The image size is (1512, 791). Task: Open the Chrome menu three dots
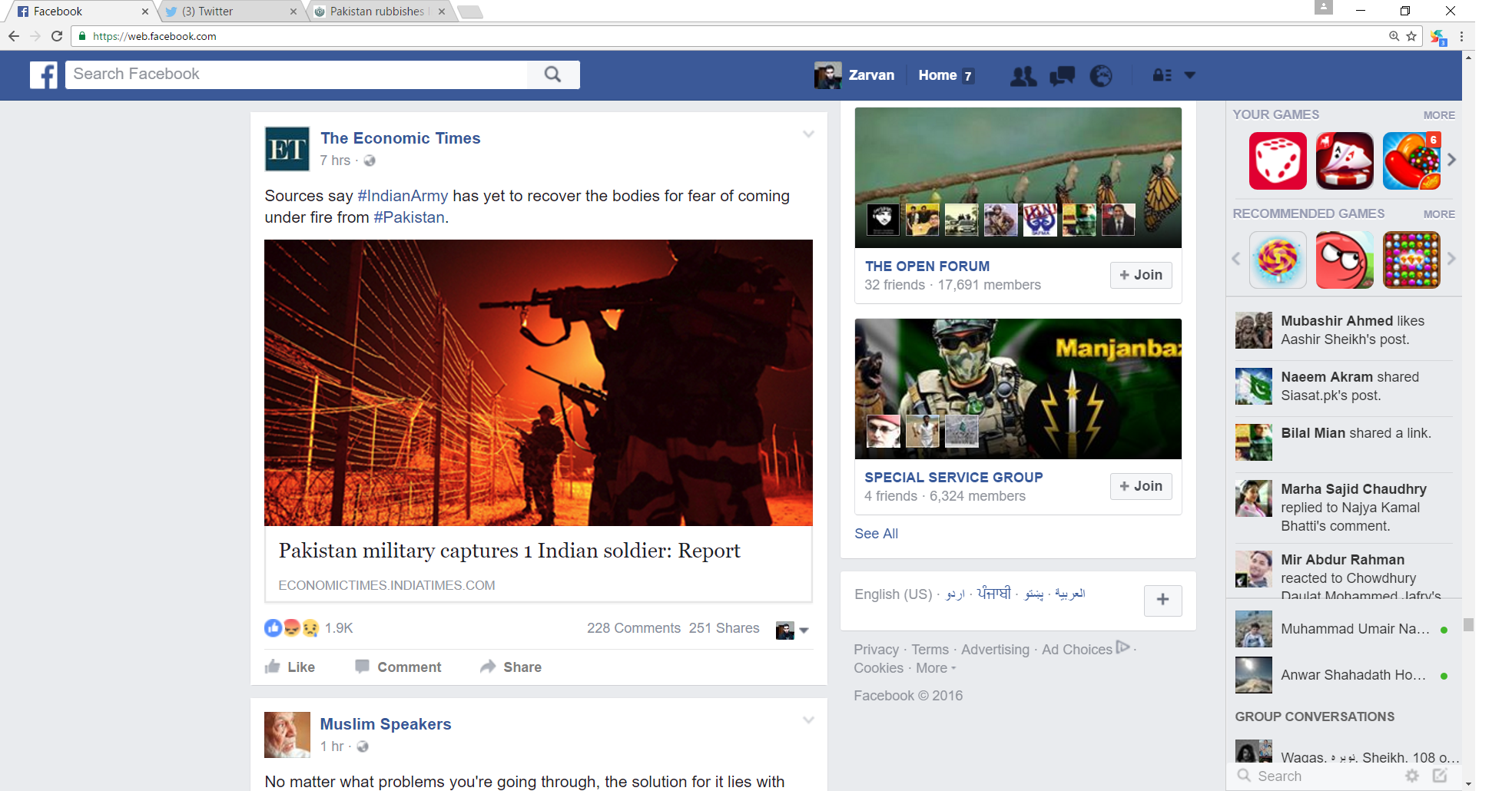(1461, 36)
